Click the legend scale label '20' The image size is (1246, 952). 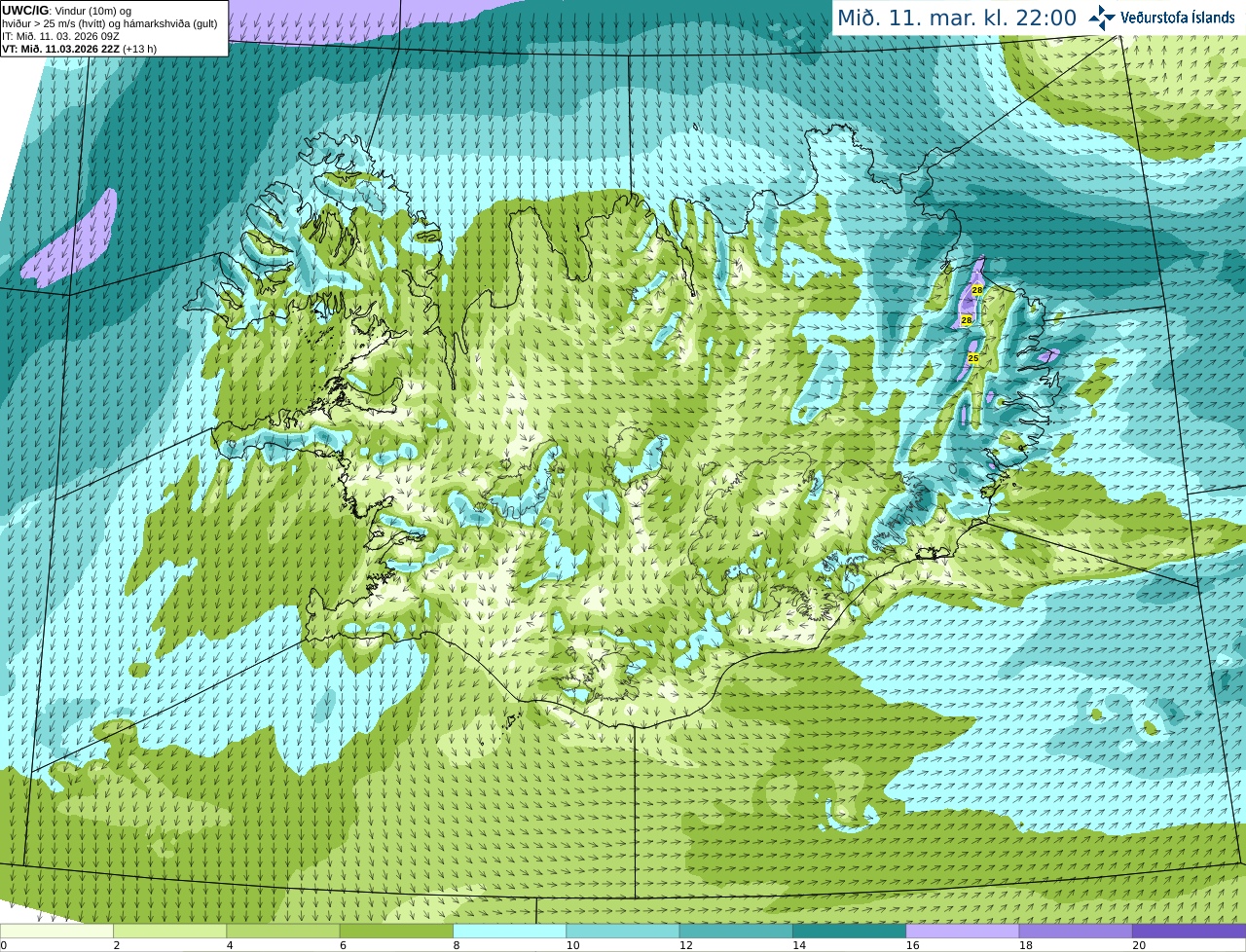click(1139, 945)
